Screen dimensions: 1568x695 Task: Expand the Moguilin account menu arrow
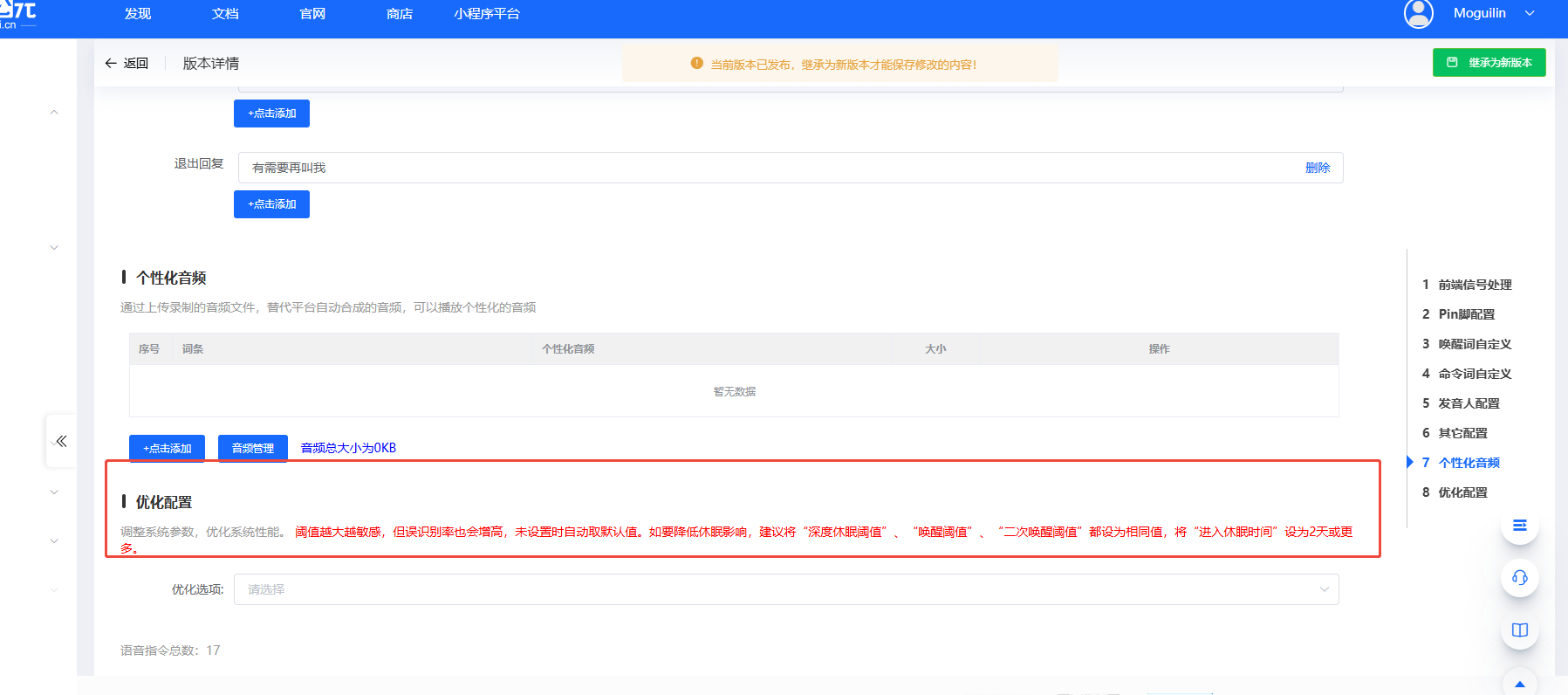click(1530, 13)
